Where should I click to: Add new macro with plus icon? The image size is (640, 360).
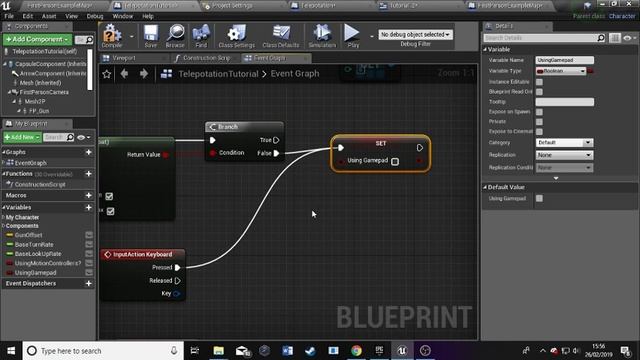[89, 195]
